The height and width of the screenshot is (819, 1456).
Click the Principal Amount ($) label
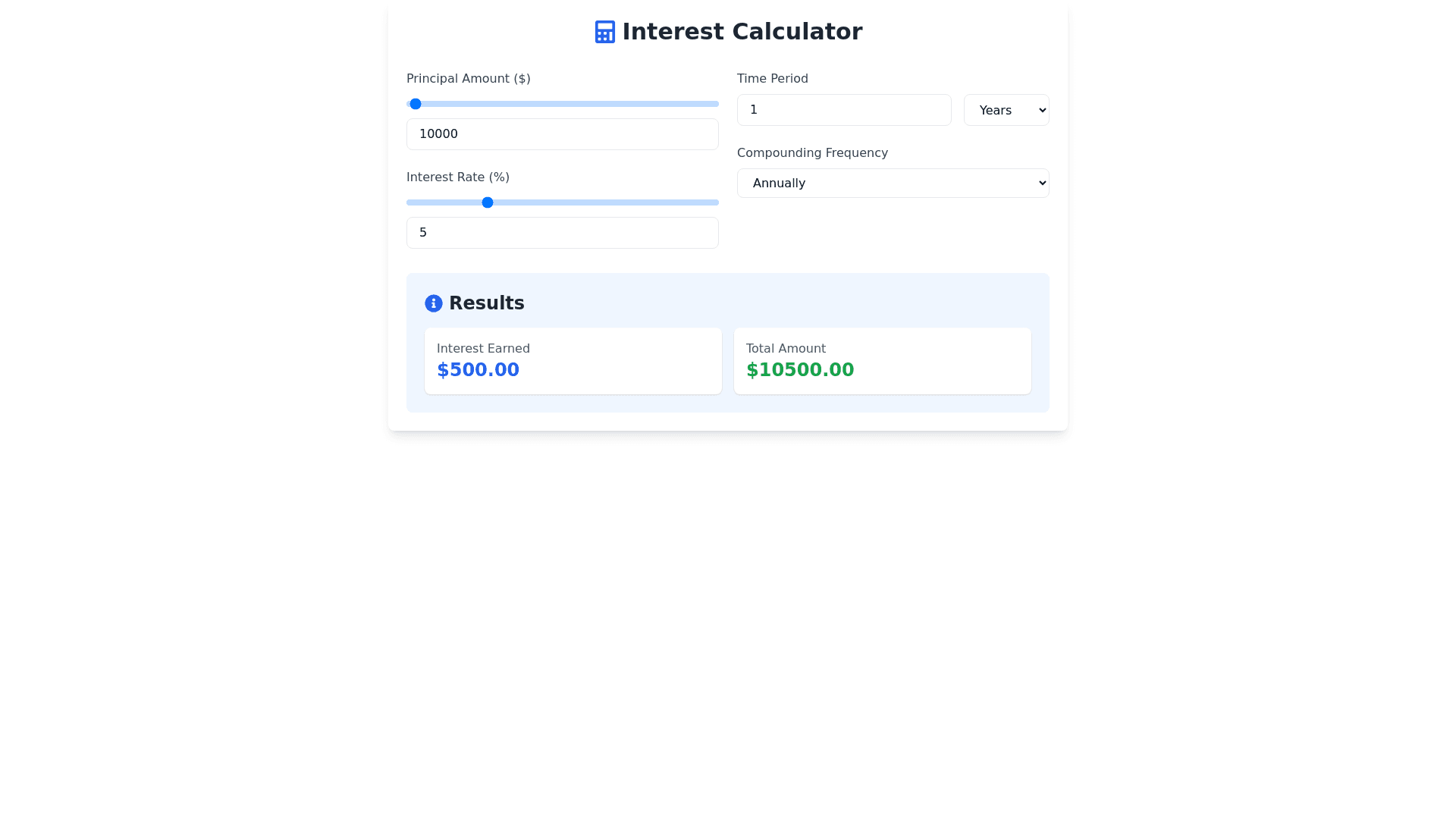coord(468,79)
